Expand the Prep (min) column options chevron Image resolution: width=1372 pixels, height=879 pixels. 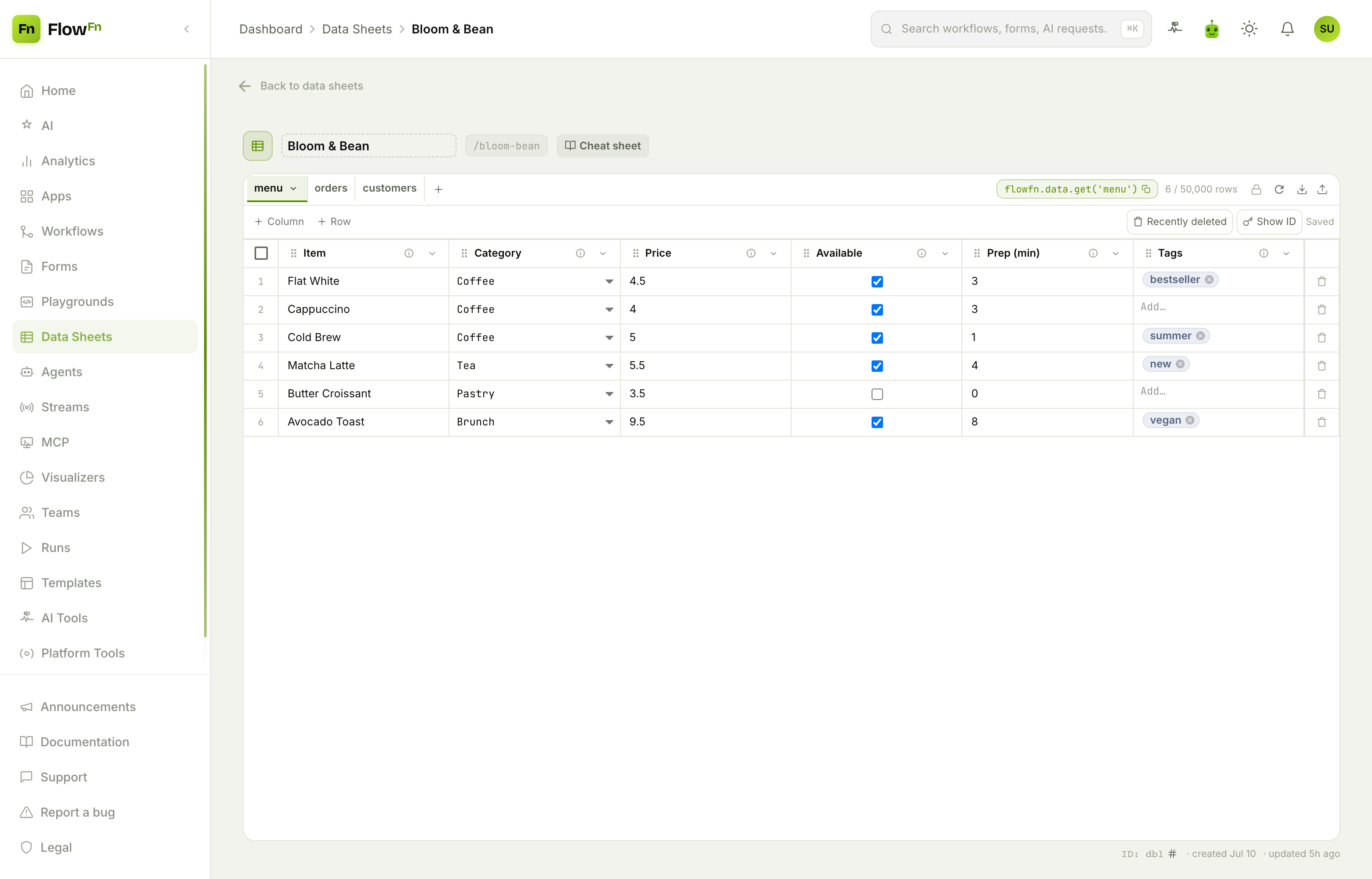[x=1116, y=254]
